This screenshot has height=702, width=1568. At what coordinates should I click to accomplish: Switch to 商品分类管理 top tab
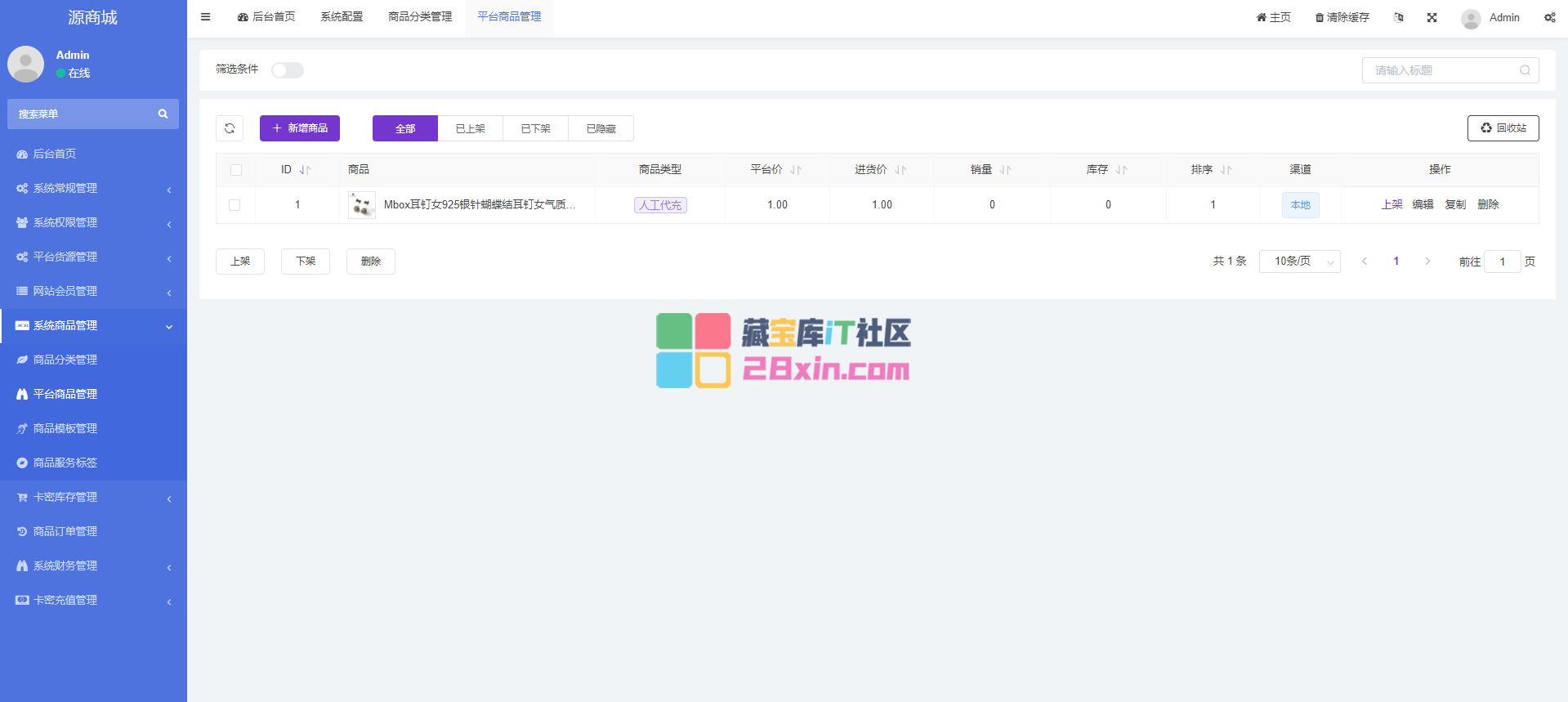tap(420, 17)
